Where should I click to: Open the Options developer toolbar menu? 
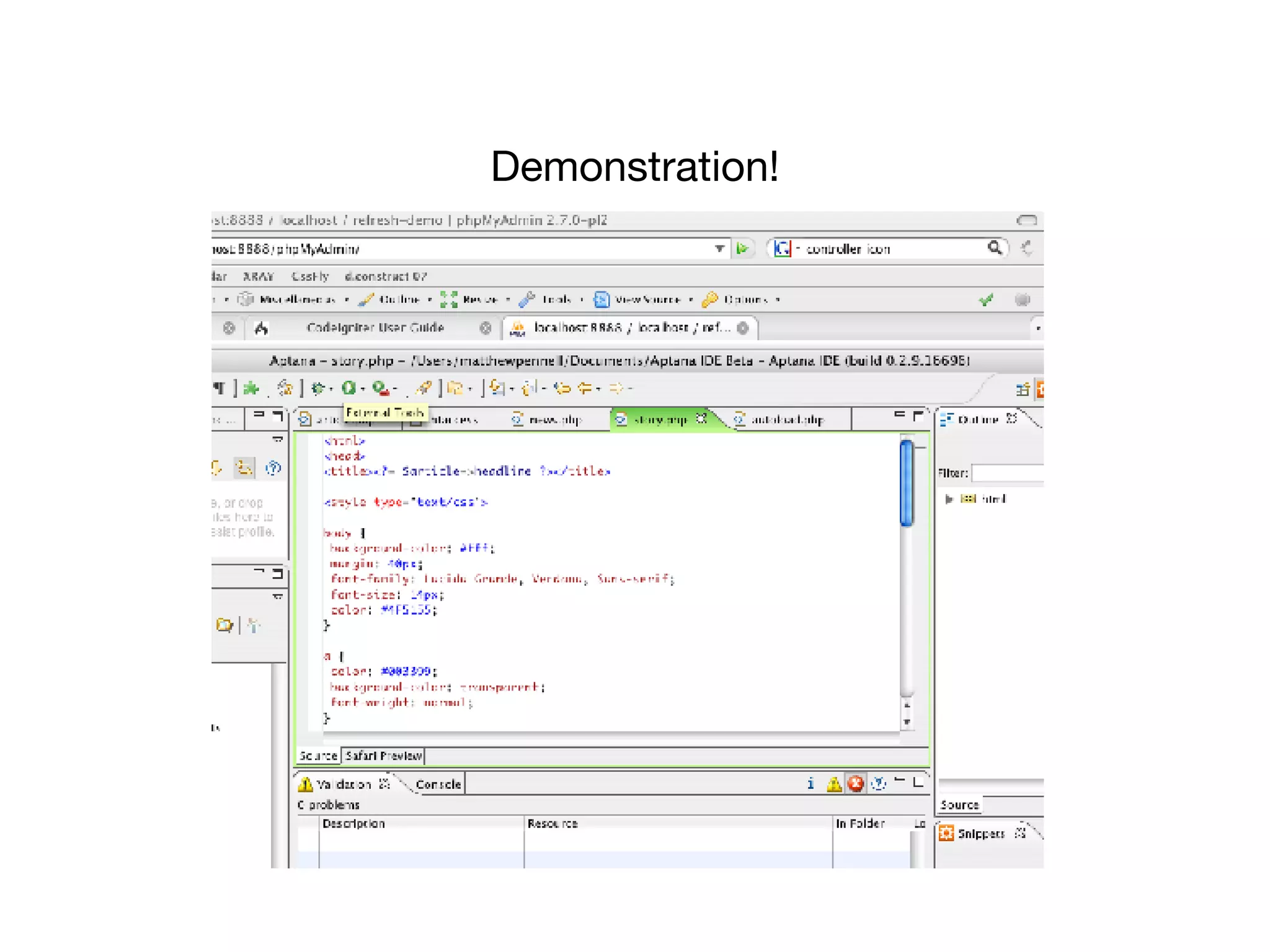point(740,300)
